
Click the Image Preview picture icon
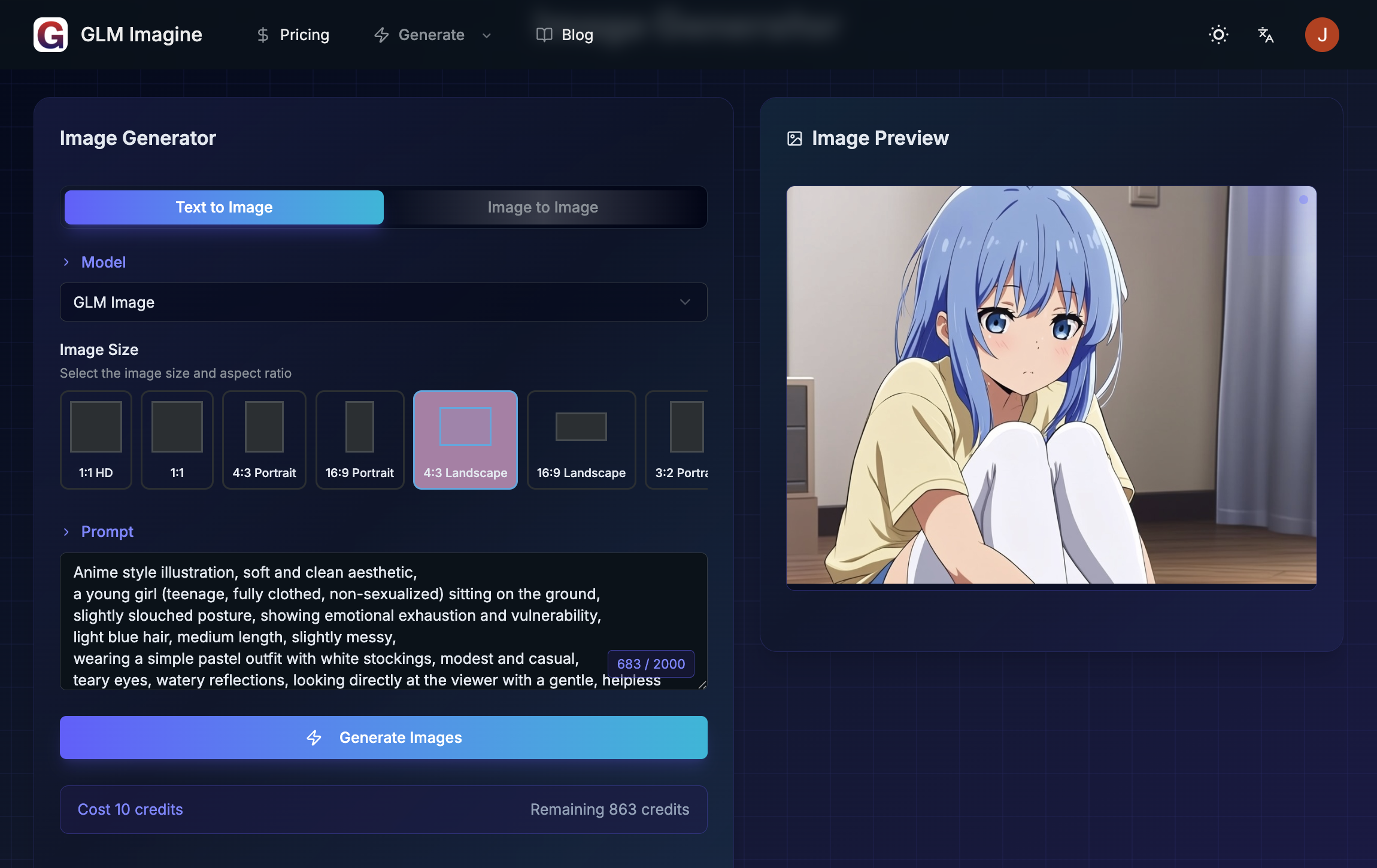point(794,139)
